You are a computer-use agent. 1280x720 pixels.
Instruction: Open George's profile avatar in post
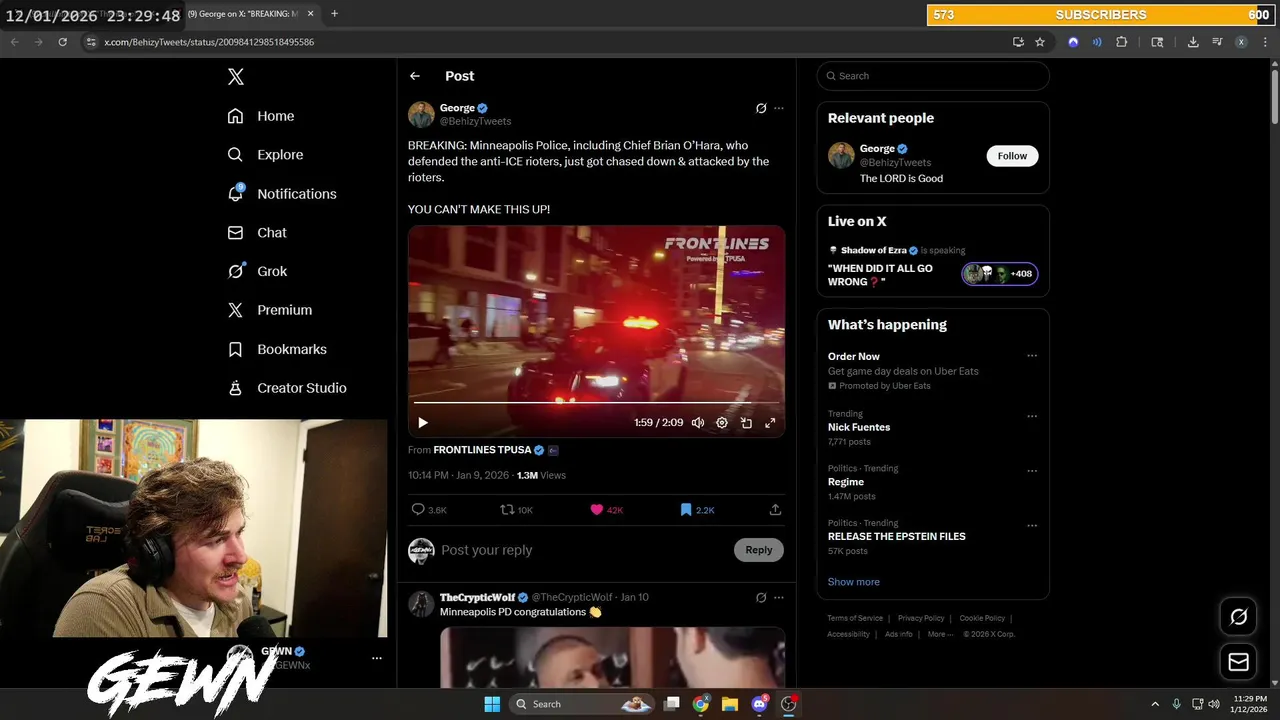(421, 114)
